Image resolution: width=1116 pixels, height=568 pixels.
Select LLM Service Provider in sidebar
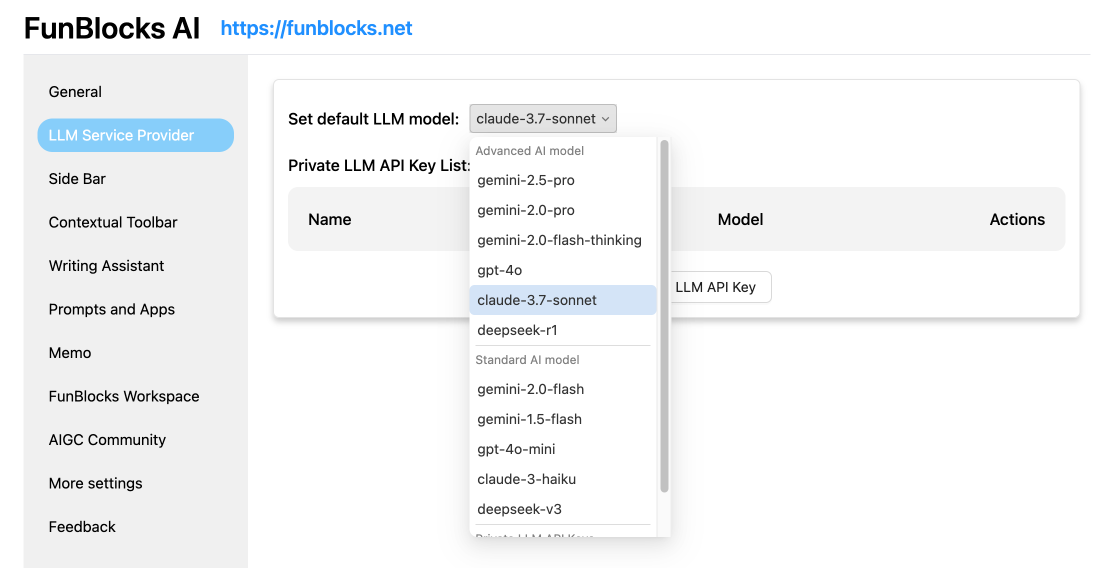tap(135, 135)
